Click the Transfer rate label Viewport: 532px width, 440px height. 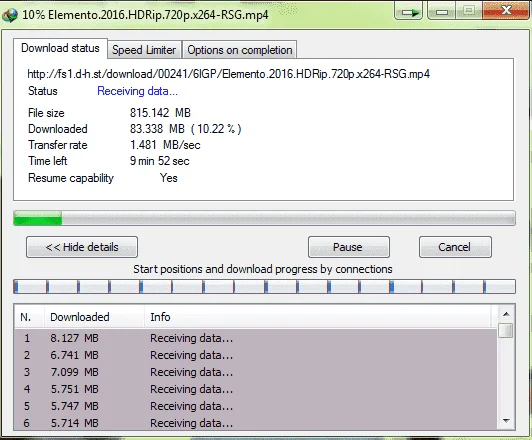[x=58, y=145]
